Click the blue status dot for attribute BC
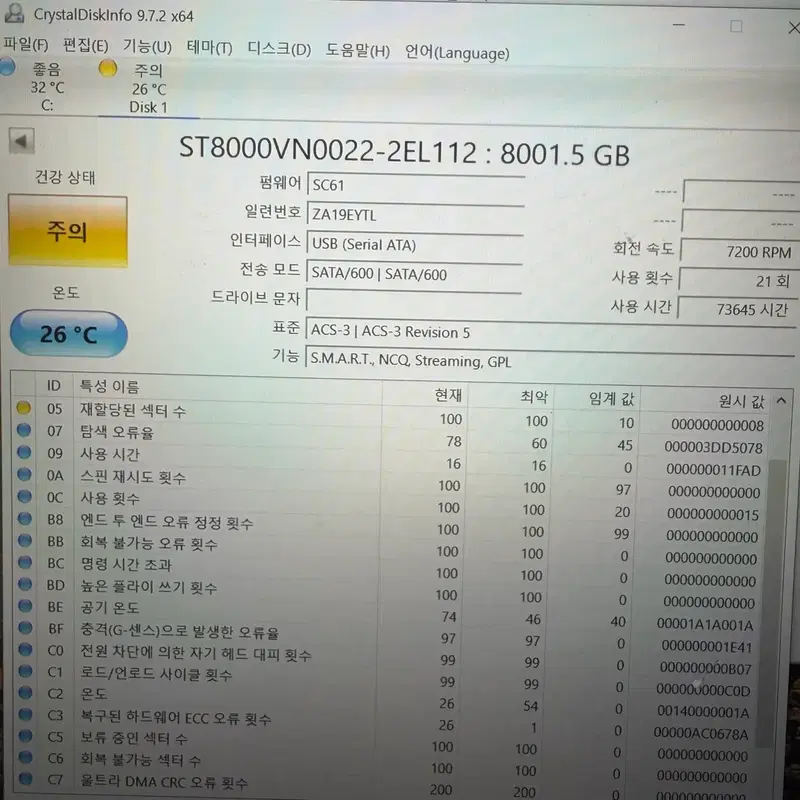 pos(24,562)
